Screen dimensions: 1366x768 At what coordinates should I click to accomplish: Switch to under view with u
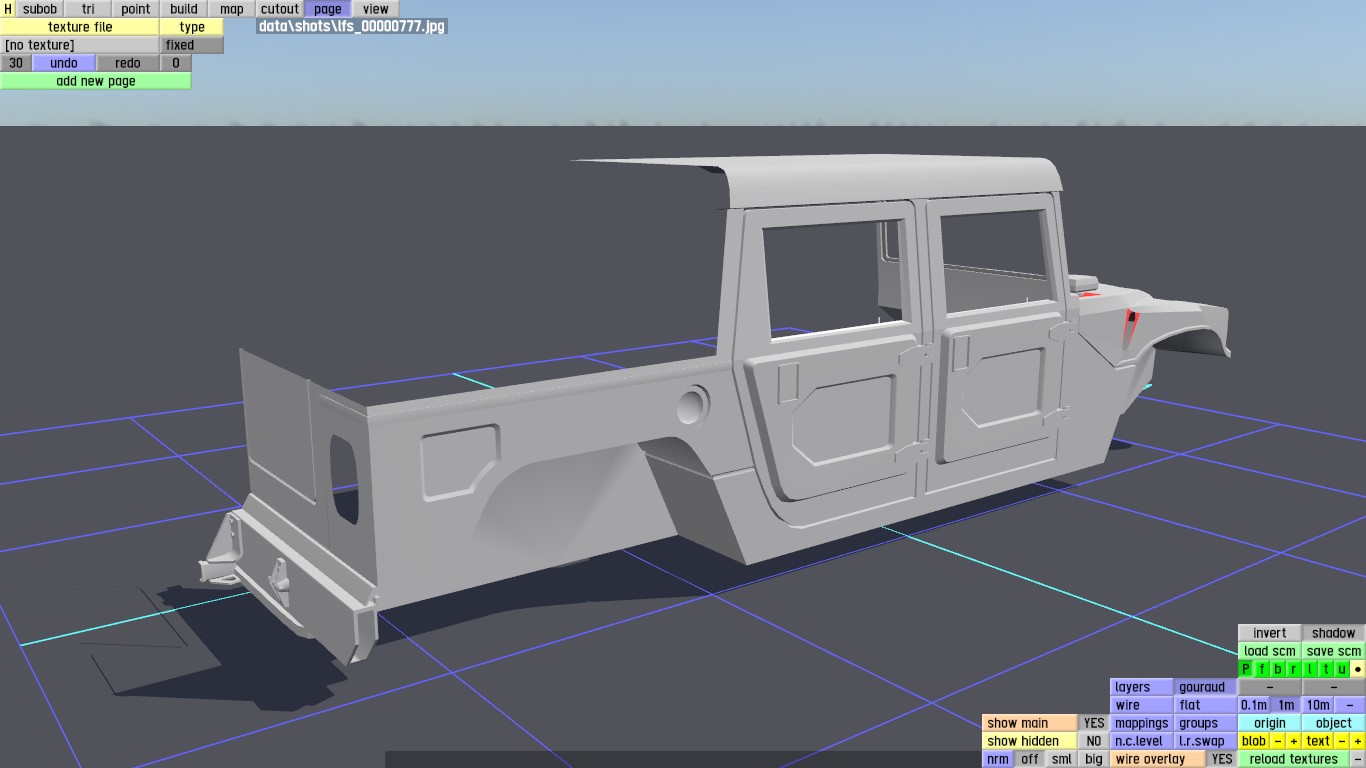(1342, 669)
